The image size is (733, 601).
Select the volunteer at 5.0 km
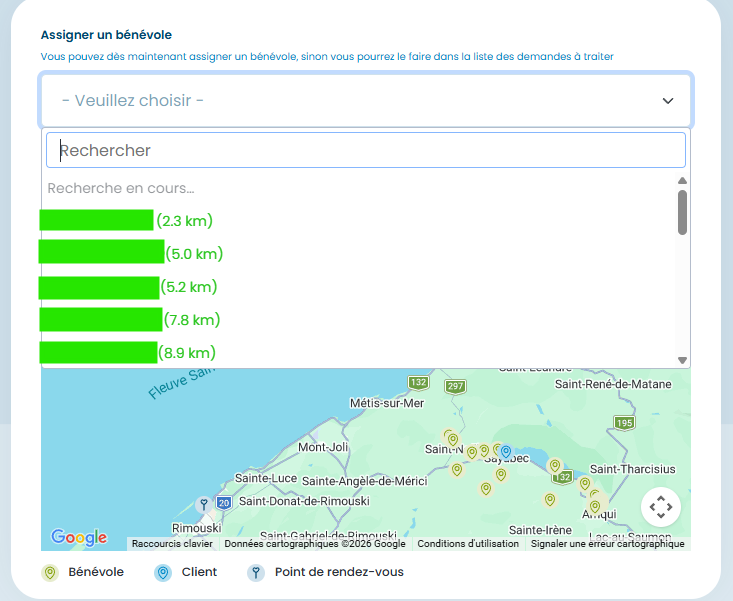(131, 254)
